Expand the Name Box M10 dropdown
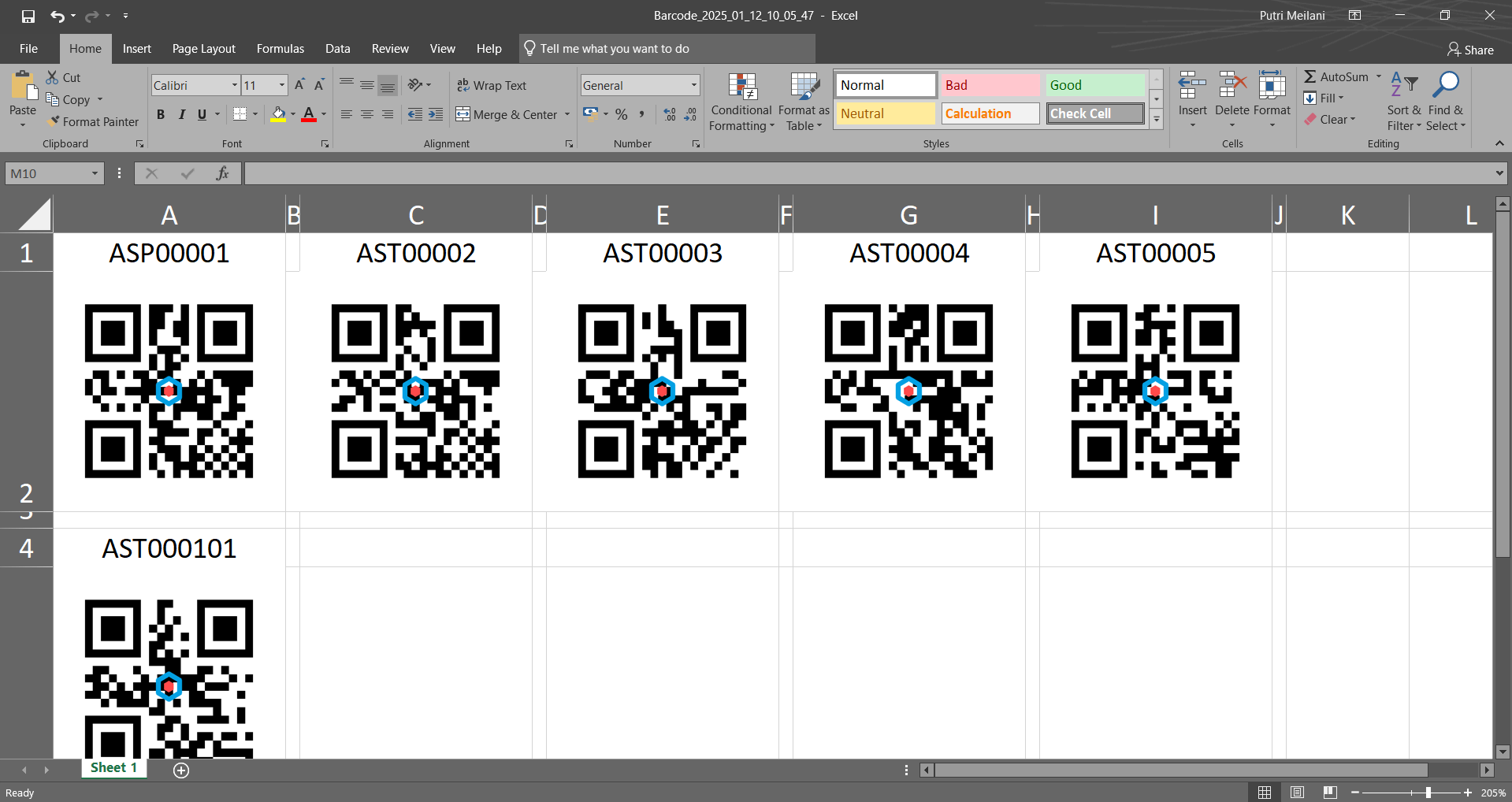The image size is (1512, 802). point(95,173)
